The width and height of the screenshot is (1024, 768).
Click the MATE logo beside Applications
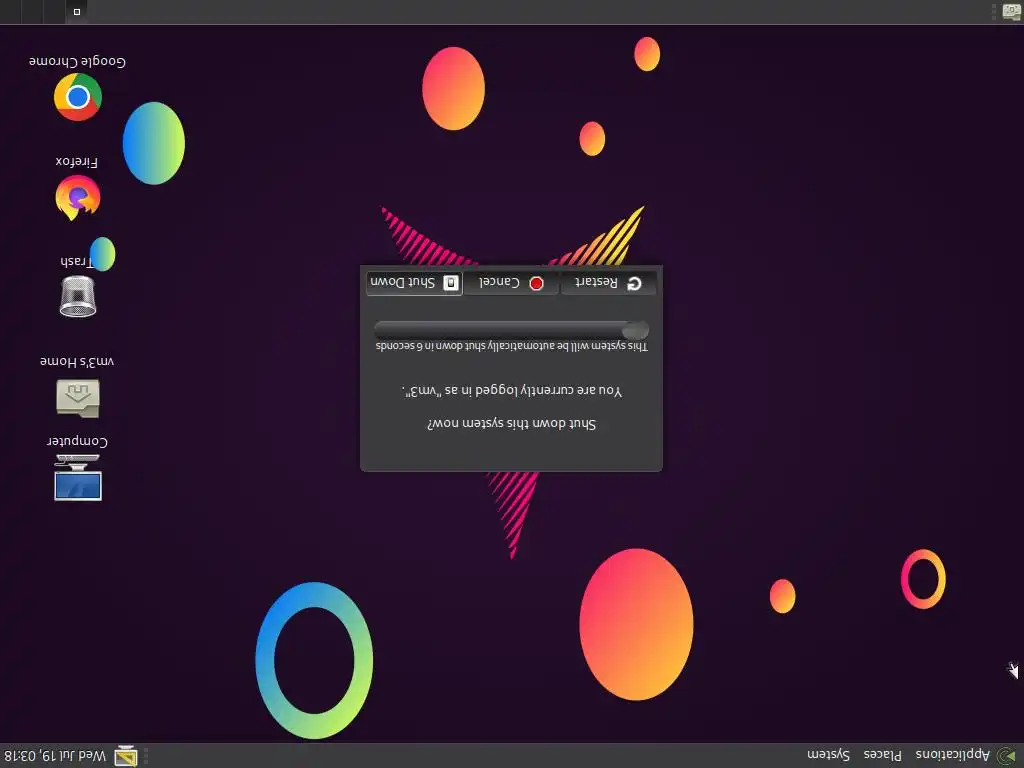click(x=1008, y=756)
